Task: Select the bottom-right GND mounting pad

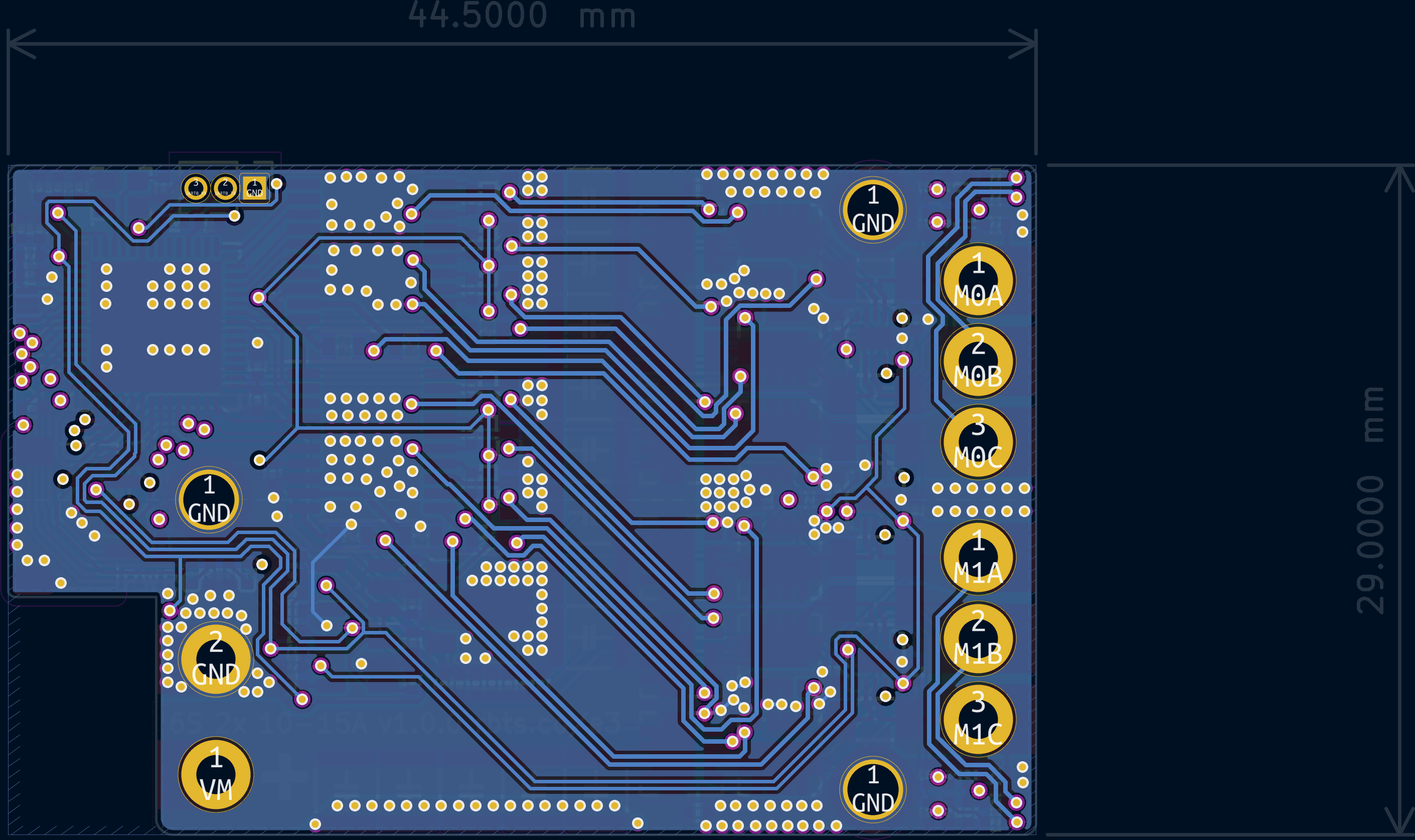Action: coord(873,789)
